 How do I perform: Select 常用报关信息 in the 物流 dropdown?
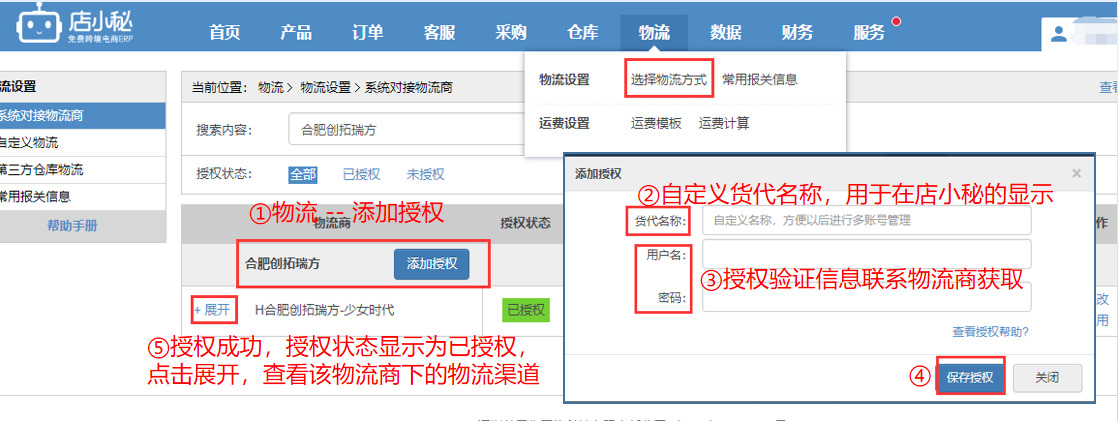click(759, 80)
